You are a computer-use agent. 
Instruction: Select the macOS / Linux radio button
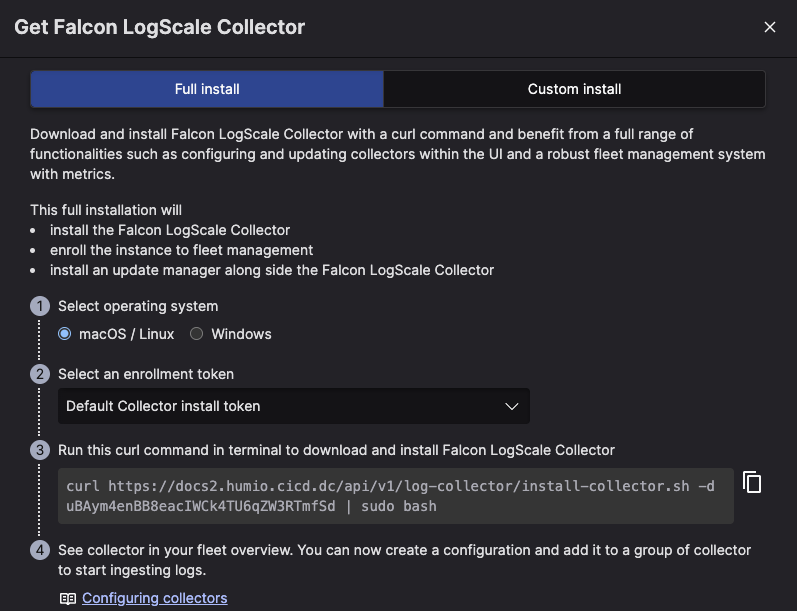click(65, 334)
